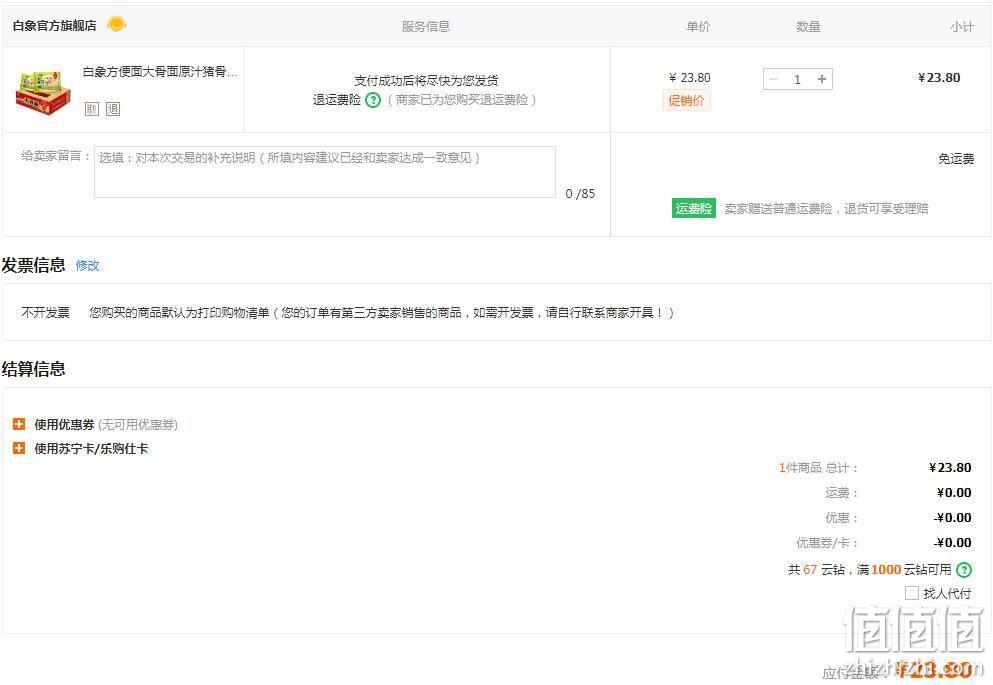Click the unit price ¥ 23.80

tap(690, 78)
